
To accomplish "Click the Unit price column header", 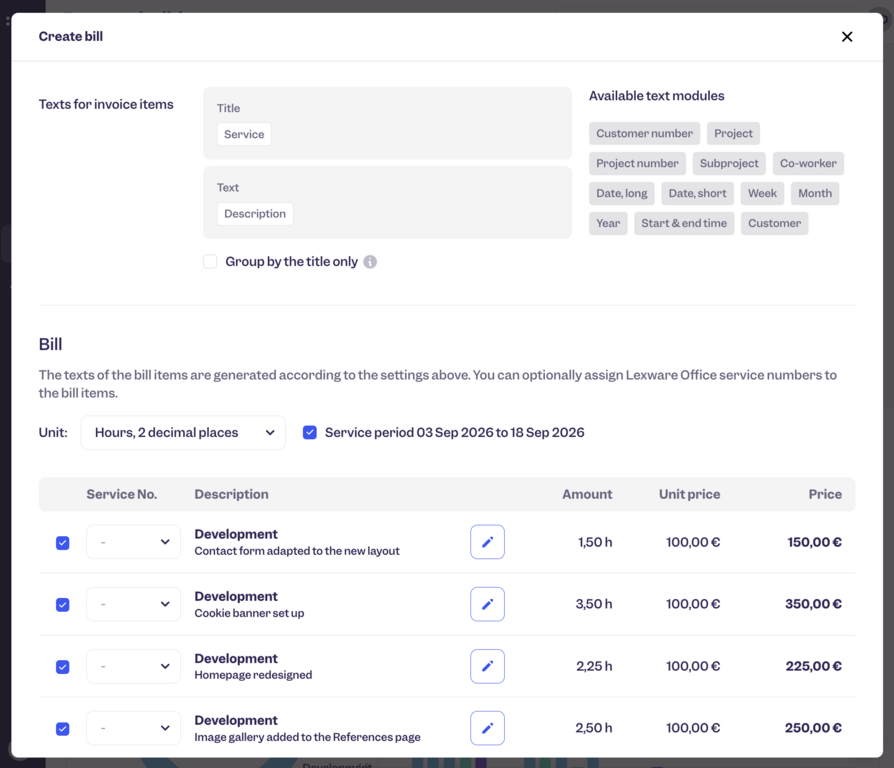I will [689, 494].
